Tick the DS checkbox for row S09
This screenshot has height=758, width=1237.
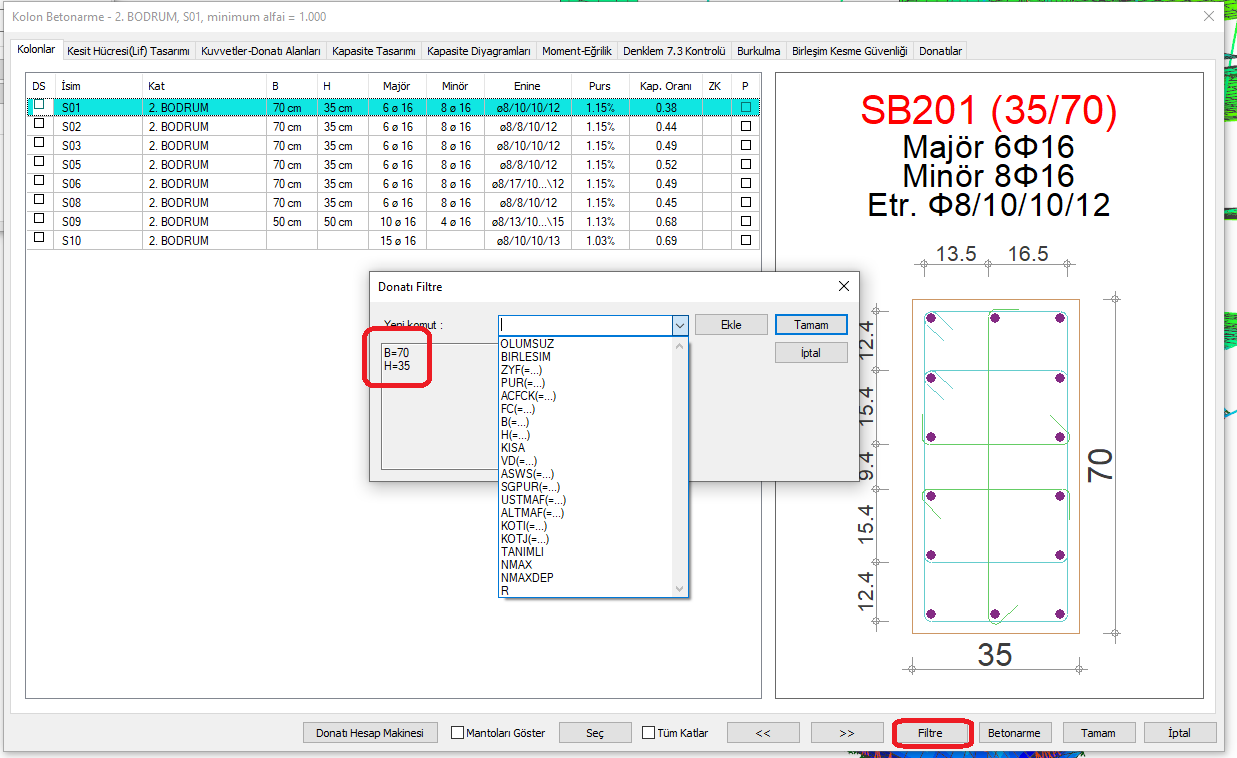tap(39, 219)
